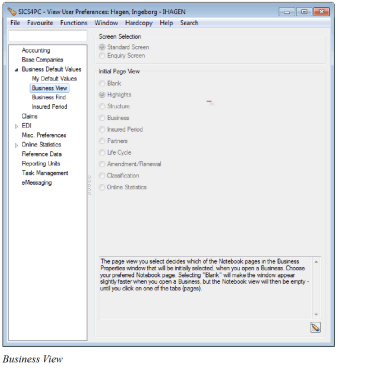This screenshot has width=392, height=372.
Task: Open the Search menu
Action: tap(189, 23)
